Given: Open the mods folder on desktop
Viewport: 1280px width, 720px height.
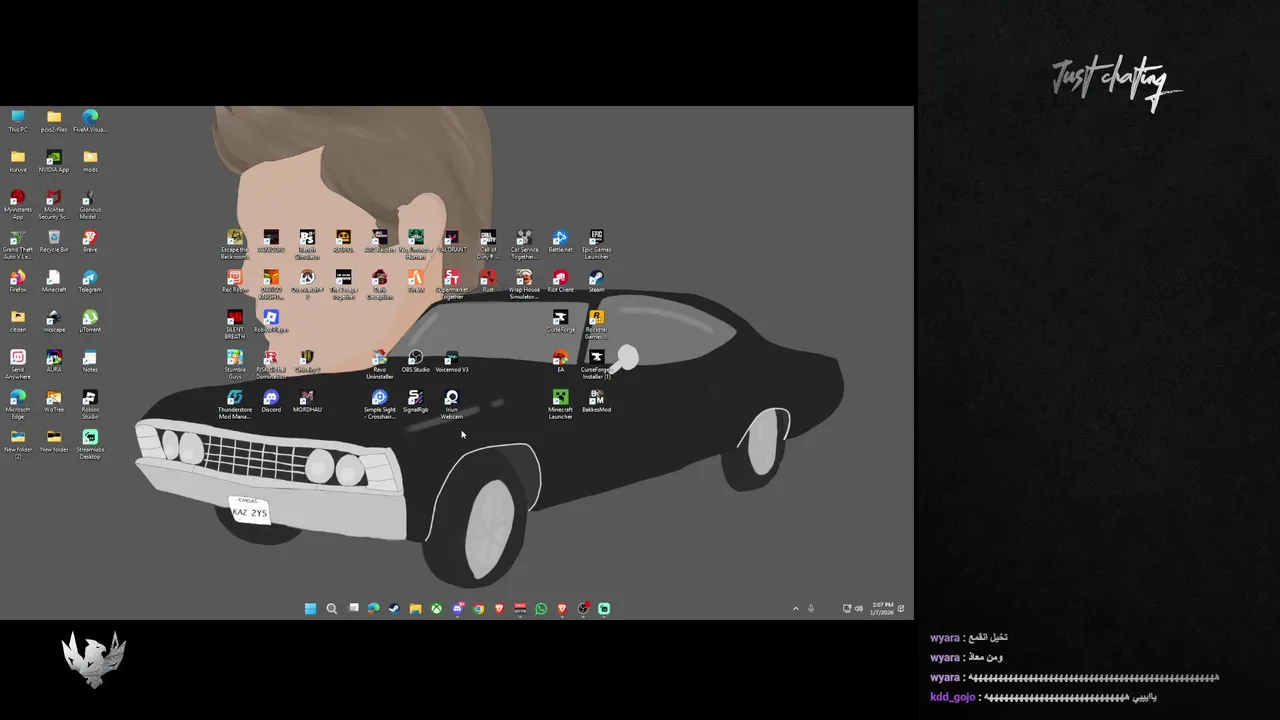Looking at the screenshot, I should coord(90,161).
